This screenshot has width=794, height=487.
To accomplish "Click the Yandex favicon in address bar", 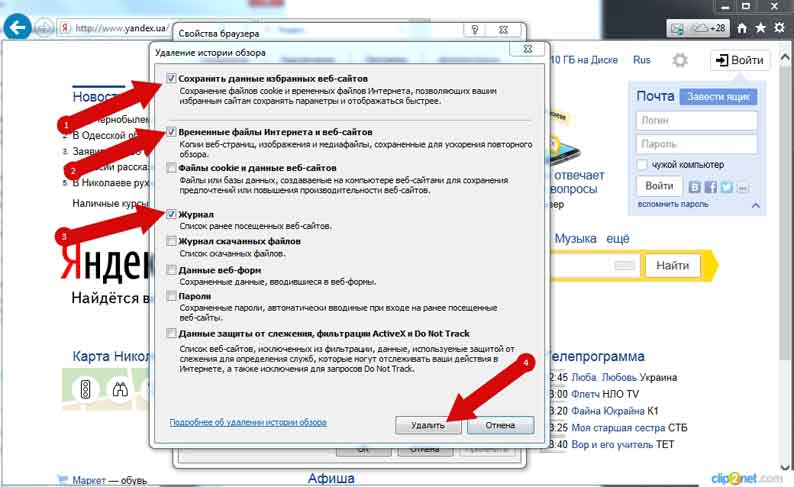I will [x=66, y=28].
